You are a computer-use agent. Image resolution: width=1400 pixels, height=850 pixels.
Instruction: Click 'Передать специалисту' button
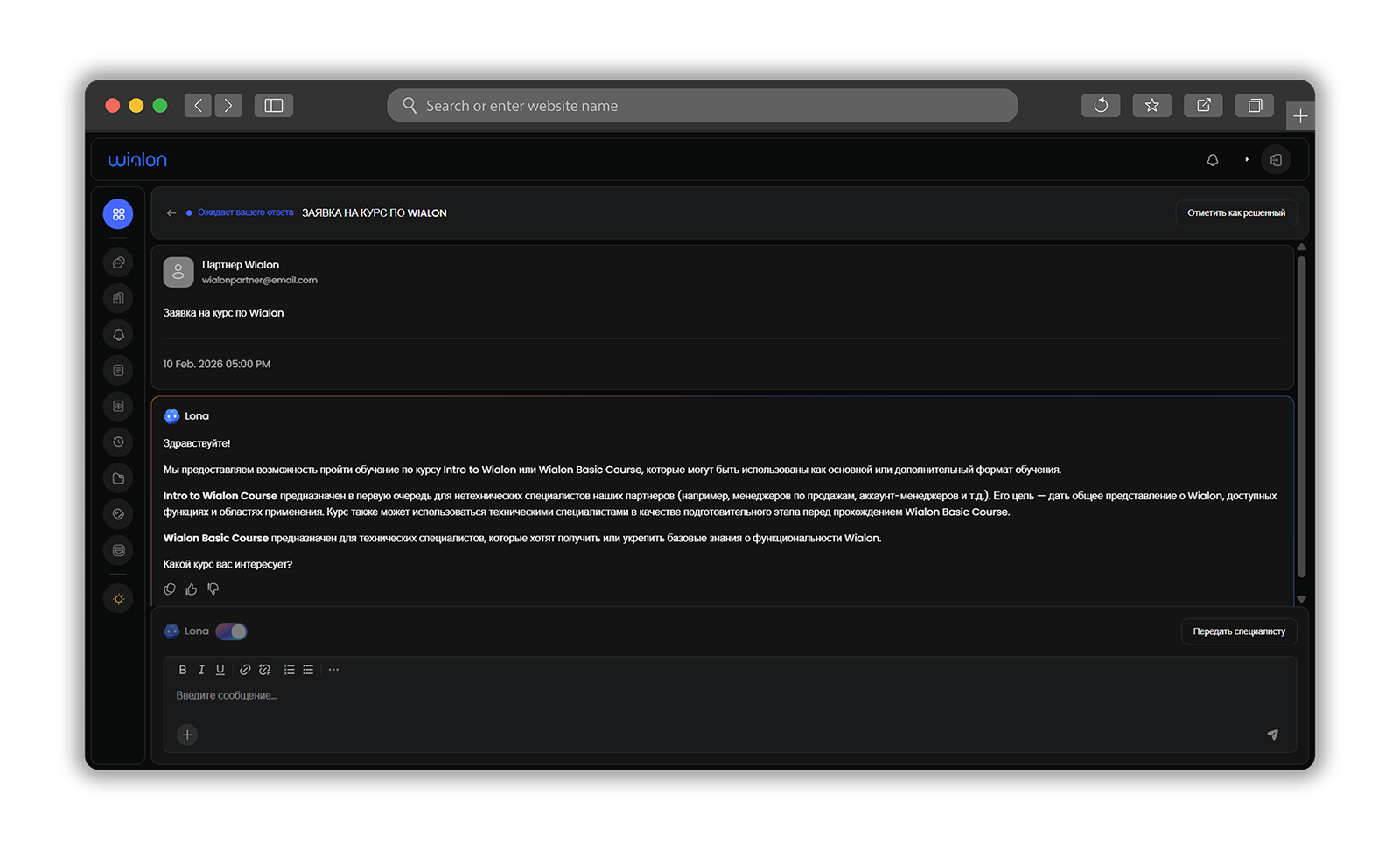click(1238, 631)
